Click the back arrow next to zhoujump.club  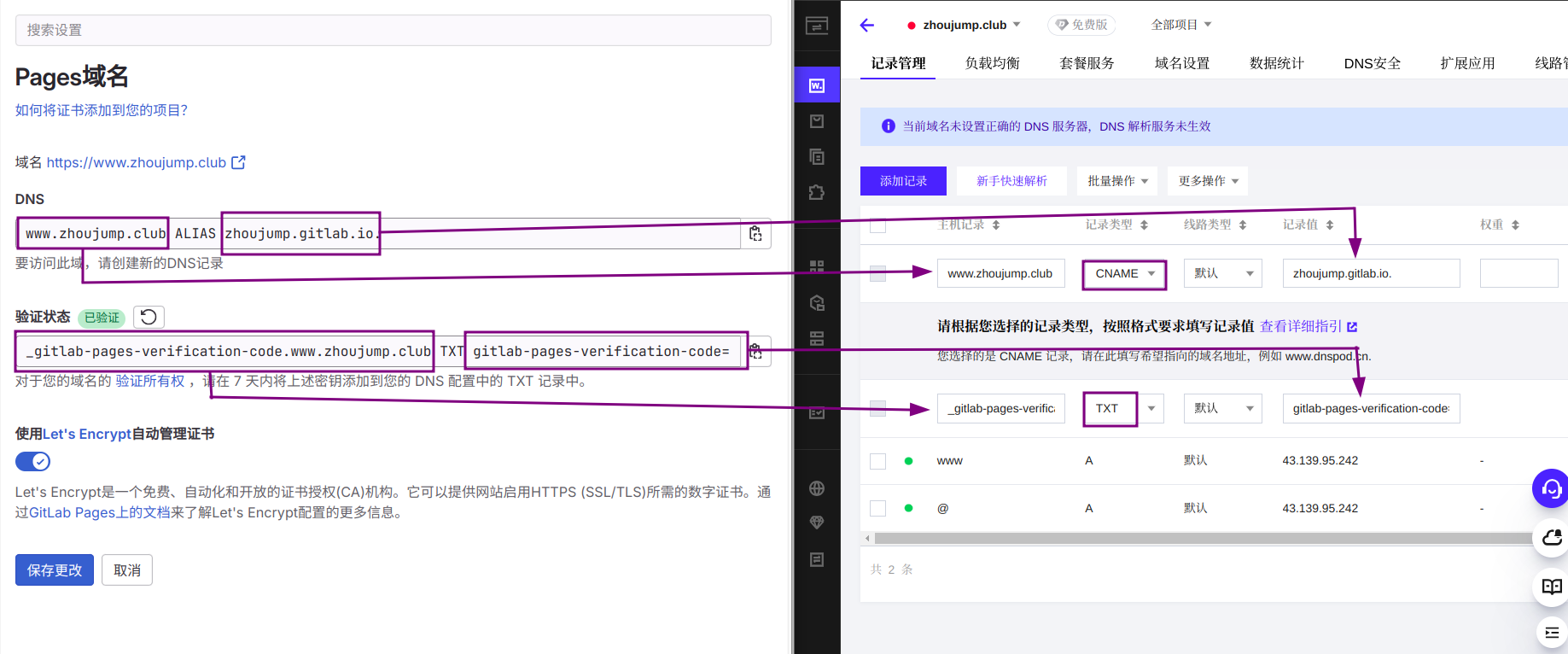(867, 25)
